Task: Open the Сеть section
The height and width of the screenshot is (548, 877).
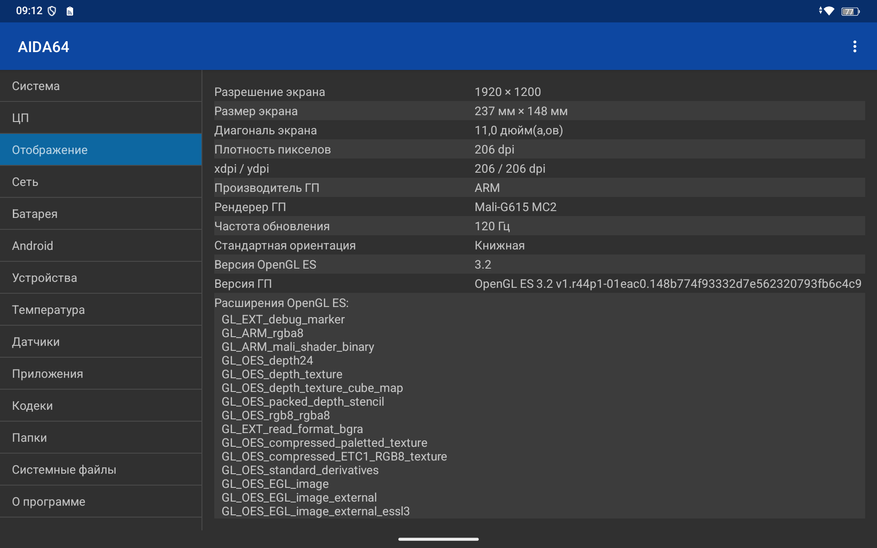Action: (x=100, y=182)
